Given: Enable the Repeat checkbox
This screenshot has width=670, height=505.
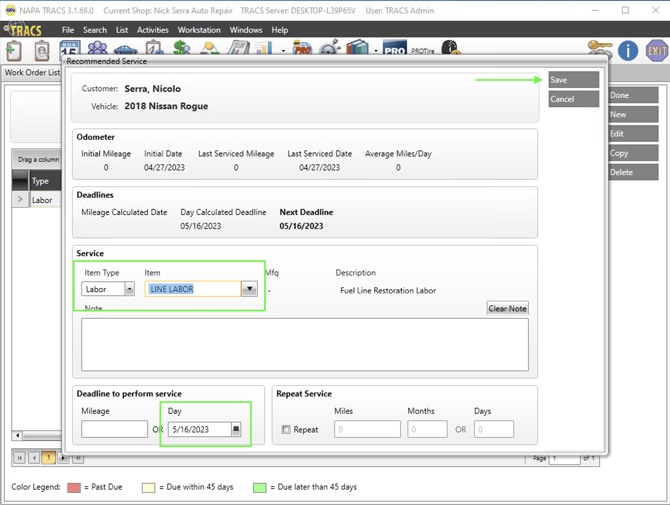Looking at the screenshot, I should [287, 430].
